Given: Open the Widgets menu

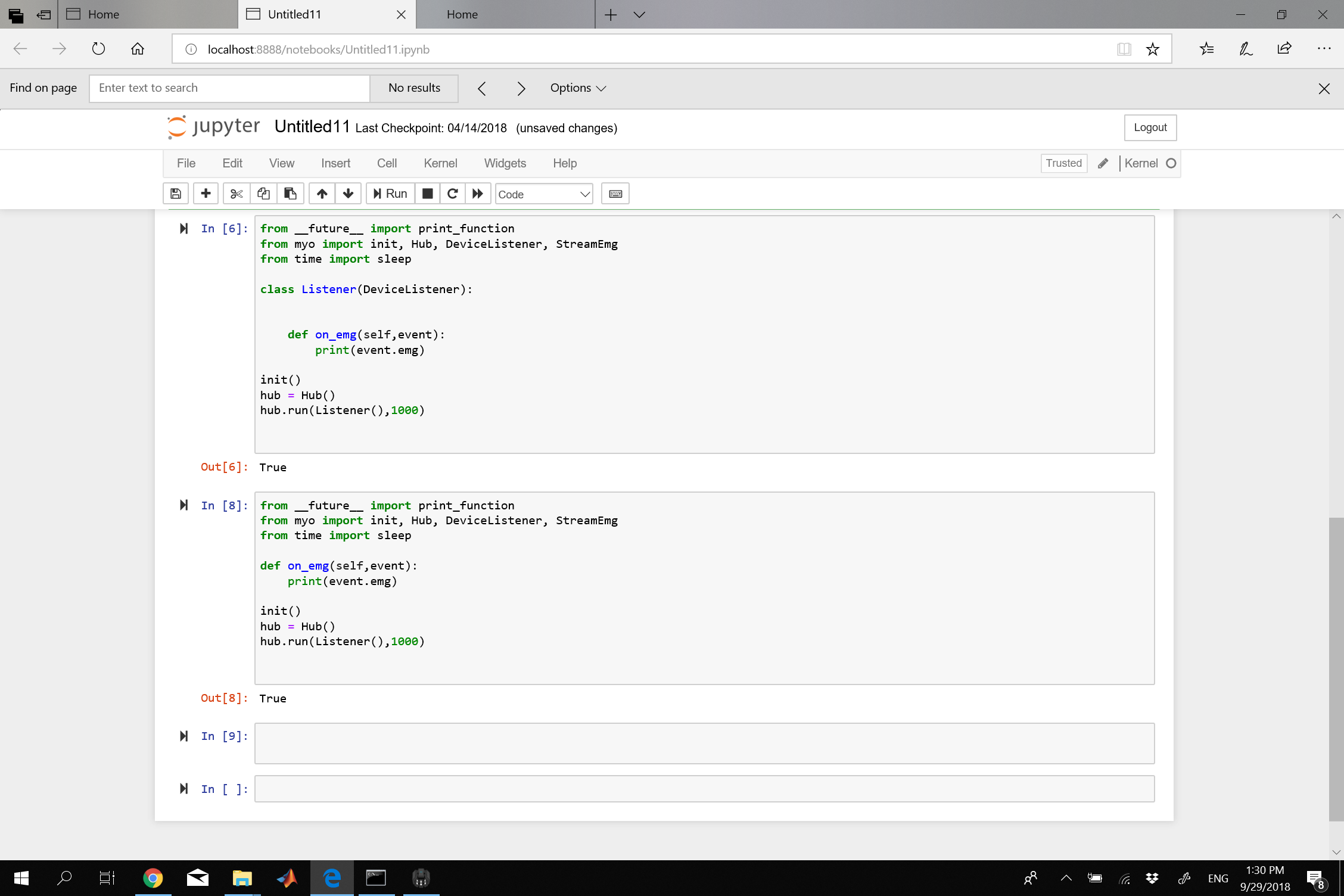Looking at the screenshot, I should tap(505, 163).
